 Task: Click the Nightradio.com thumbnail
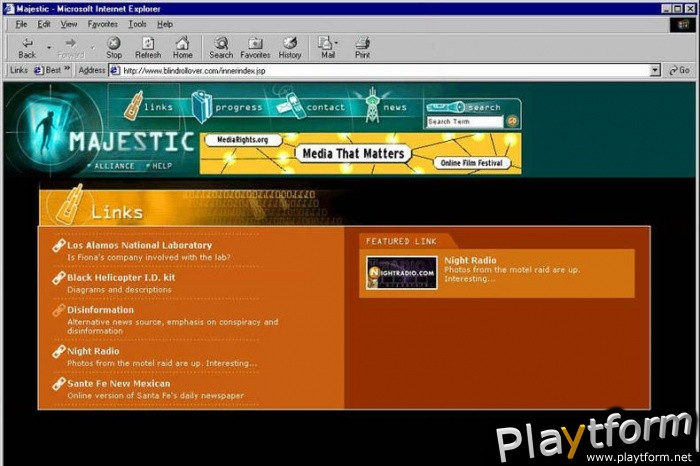(x=401, y=273)
